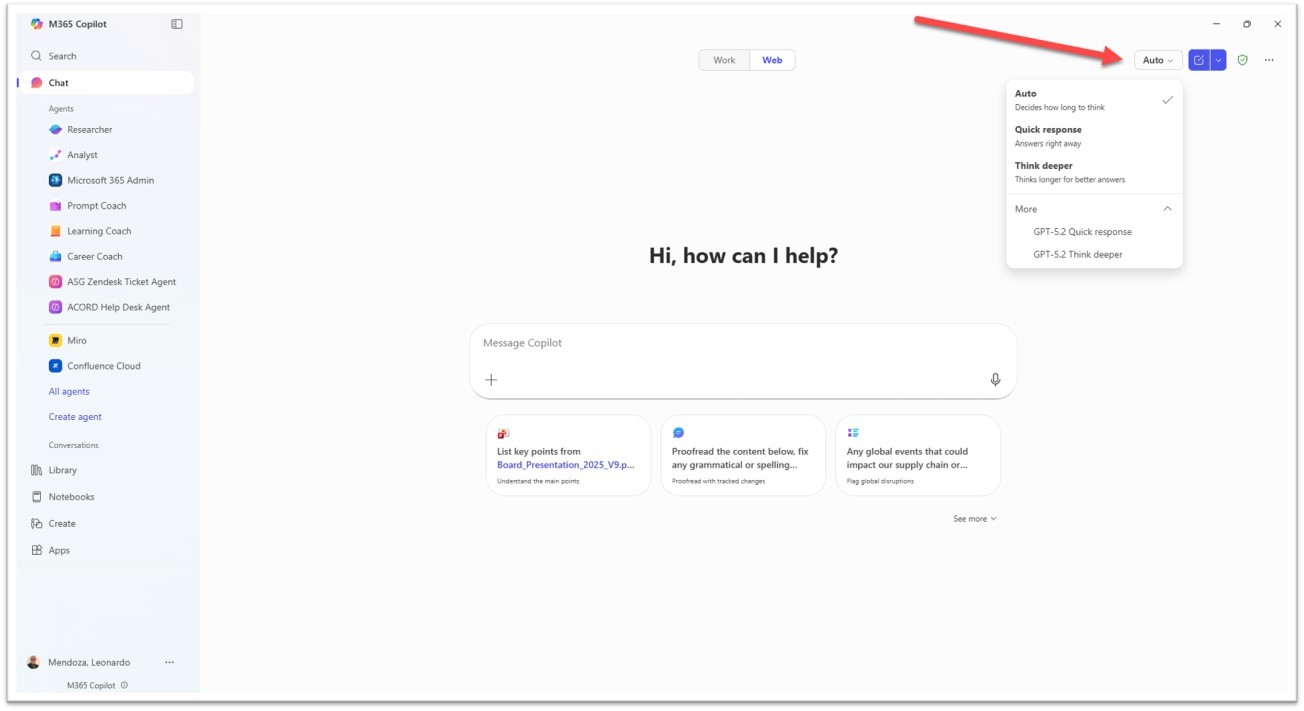The image size is (1304, 711).
Task: Collapse the More section in model menu
Action: click(1167, 209)
